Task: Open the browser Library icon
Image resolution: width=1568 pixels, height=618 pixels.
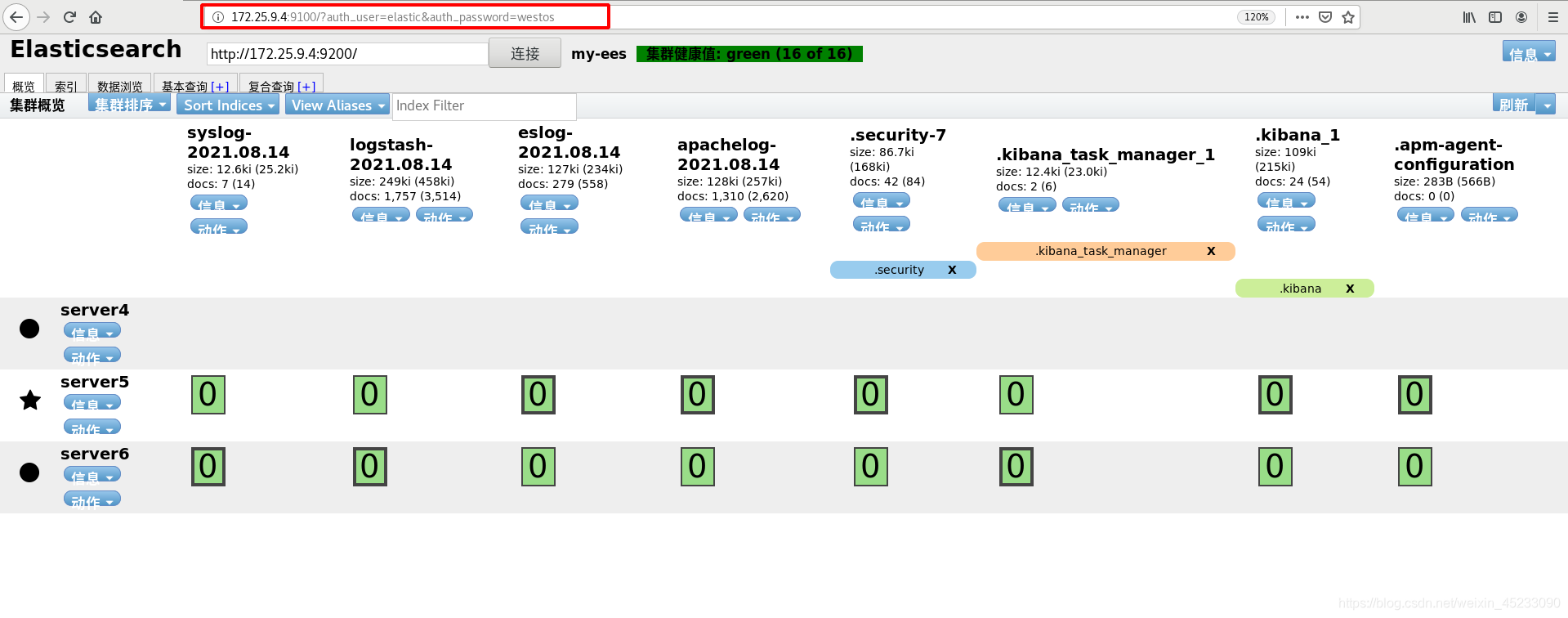Action: tap(1469, 17)
